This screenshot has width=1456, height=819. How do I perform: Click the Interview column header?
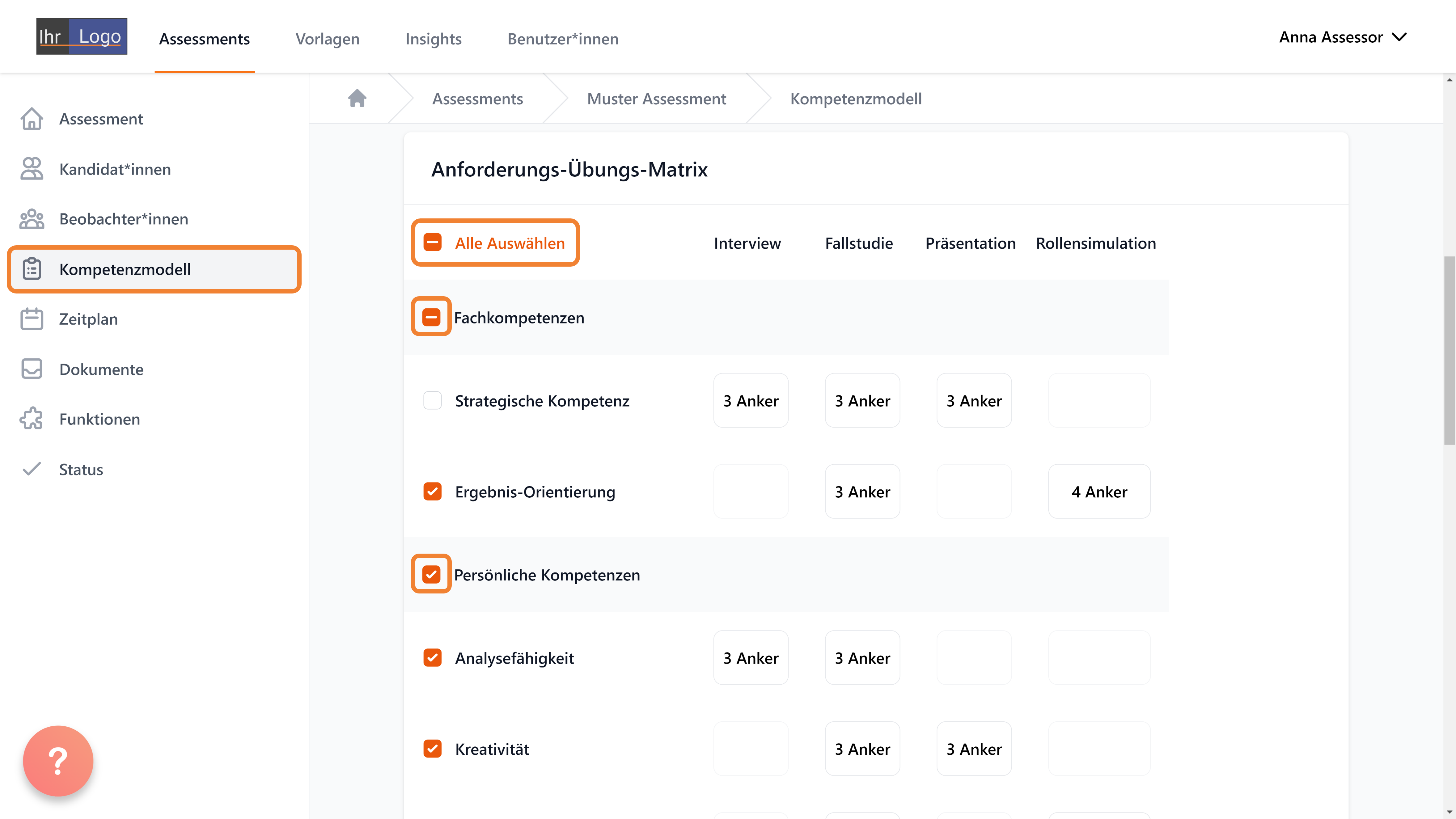747,243
